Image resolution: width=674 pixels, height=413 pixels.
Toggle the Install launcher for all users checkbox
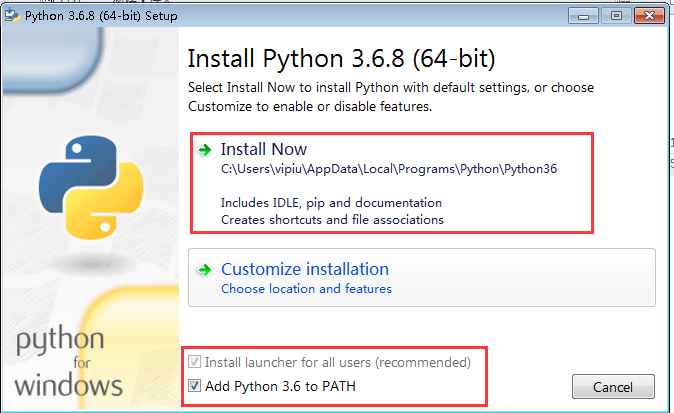pos(195,362)
